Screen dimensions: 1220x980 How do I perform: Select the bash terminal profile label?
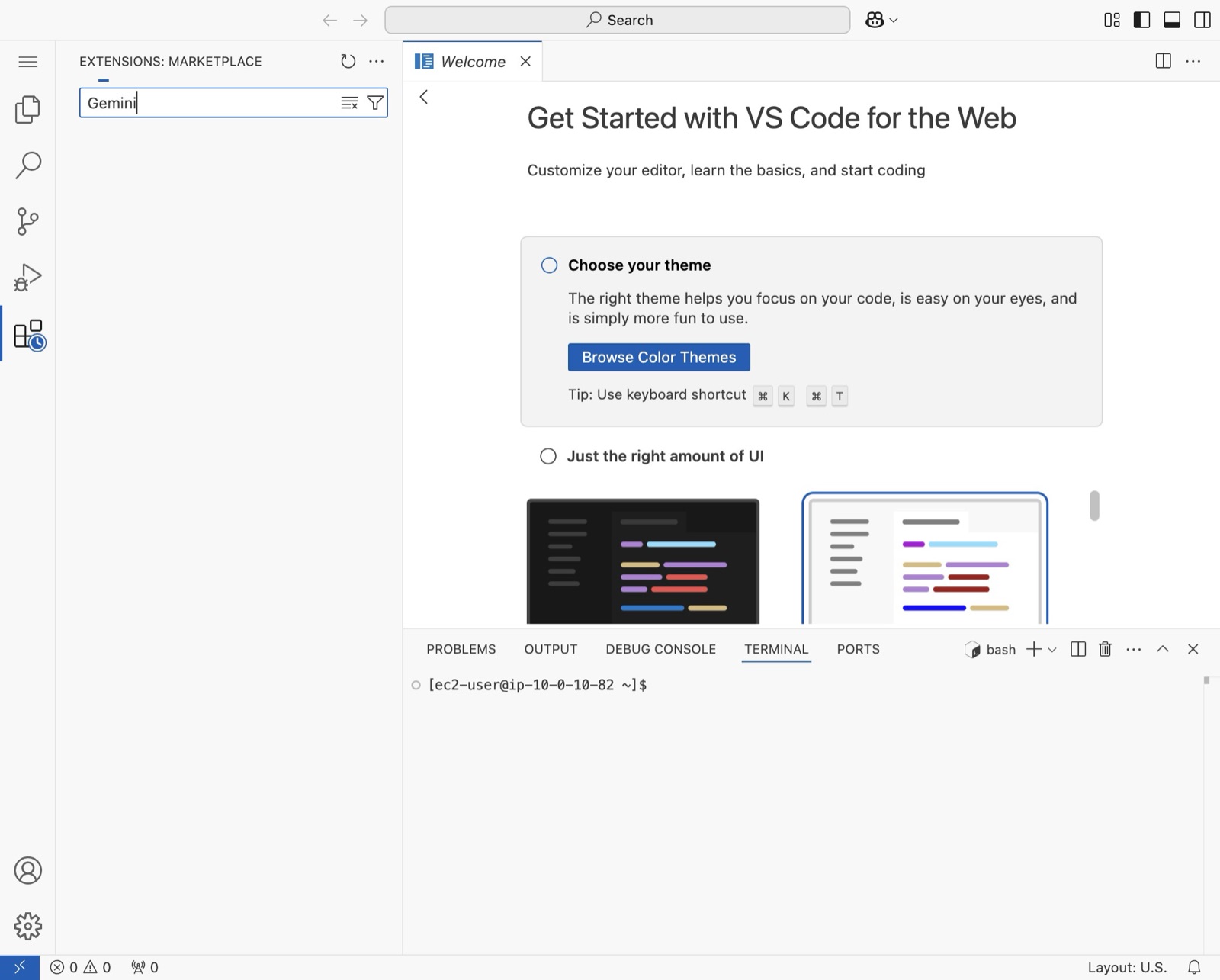coord(990,649)
